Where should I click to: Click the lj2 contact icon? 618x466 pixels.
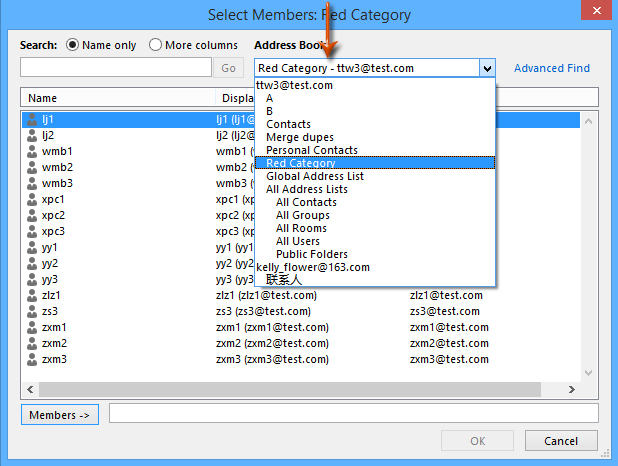pyautogui.click(x=32, y=136)
